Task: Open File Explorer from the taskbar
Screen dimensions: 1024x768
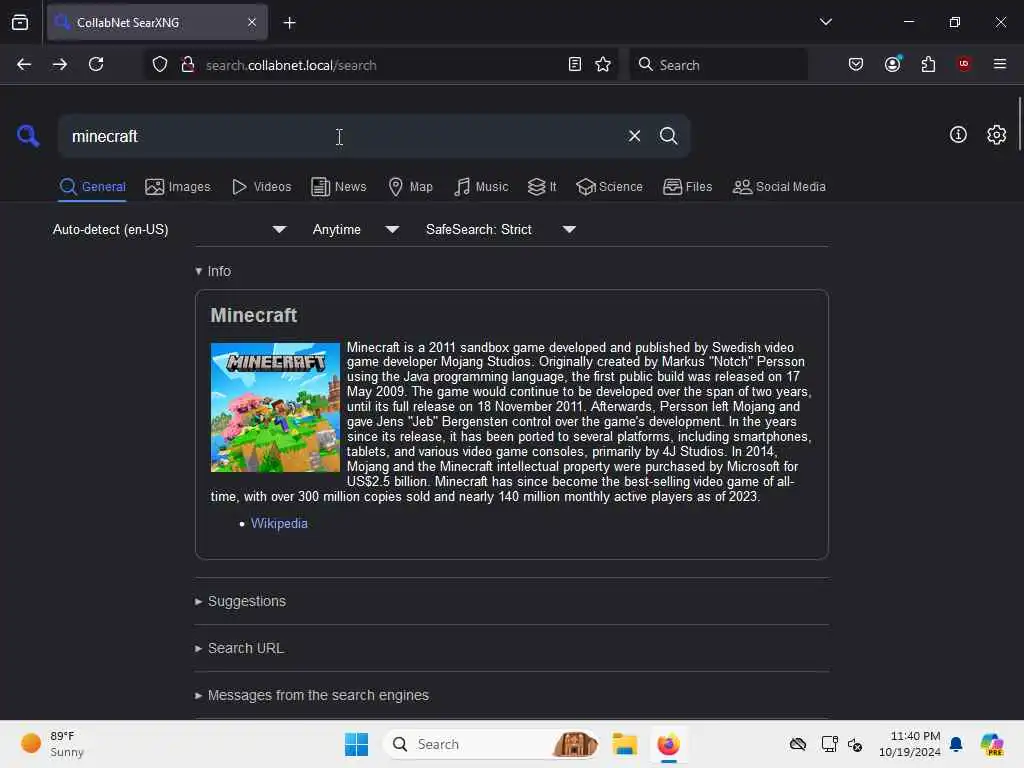Action: [624, 744]
